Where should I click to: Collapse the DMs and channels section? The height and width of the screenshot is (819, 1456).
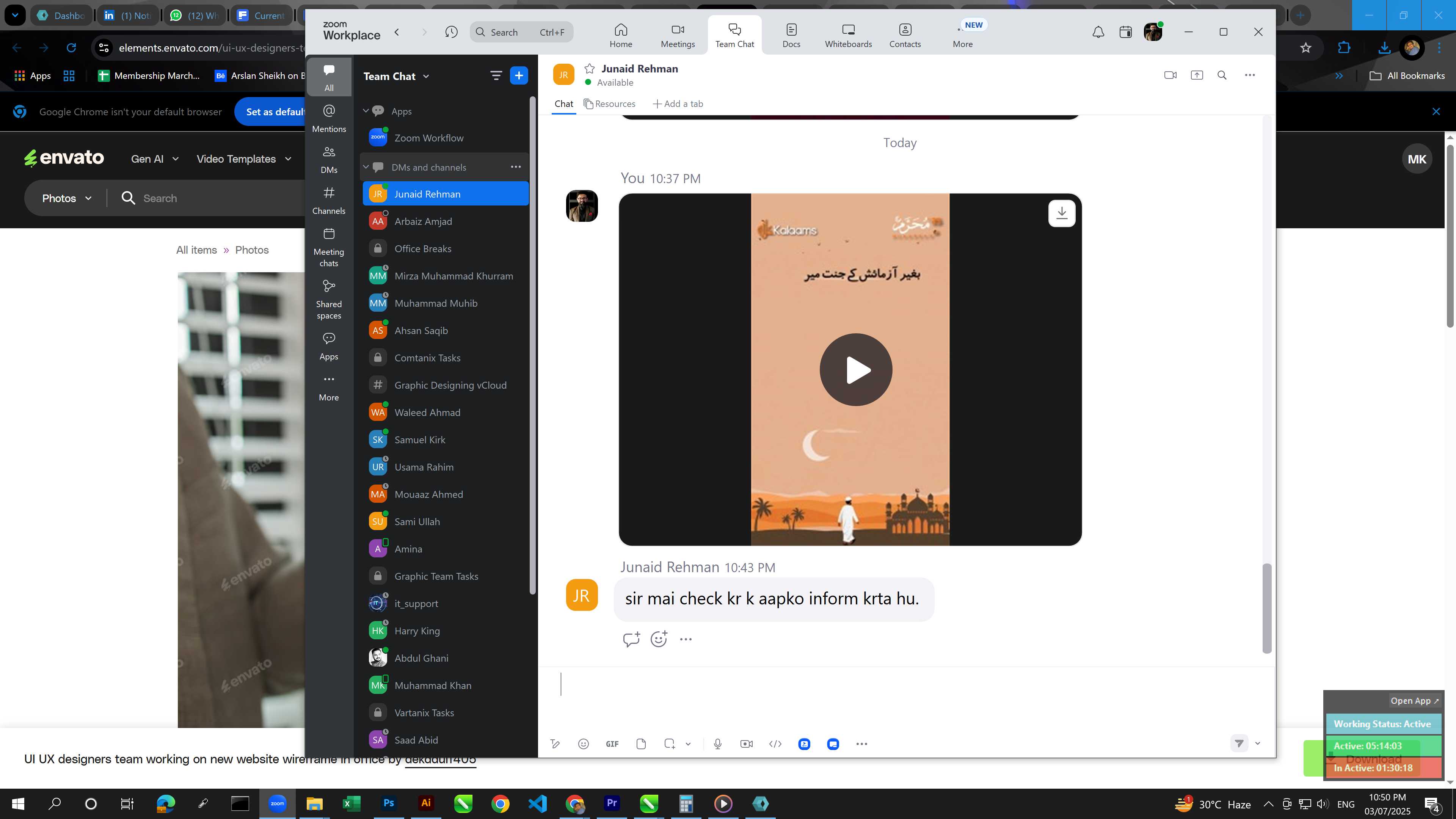pos(366,167)
